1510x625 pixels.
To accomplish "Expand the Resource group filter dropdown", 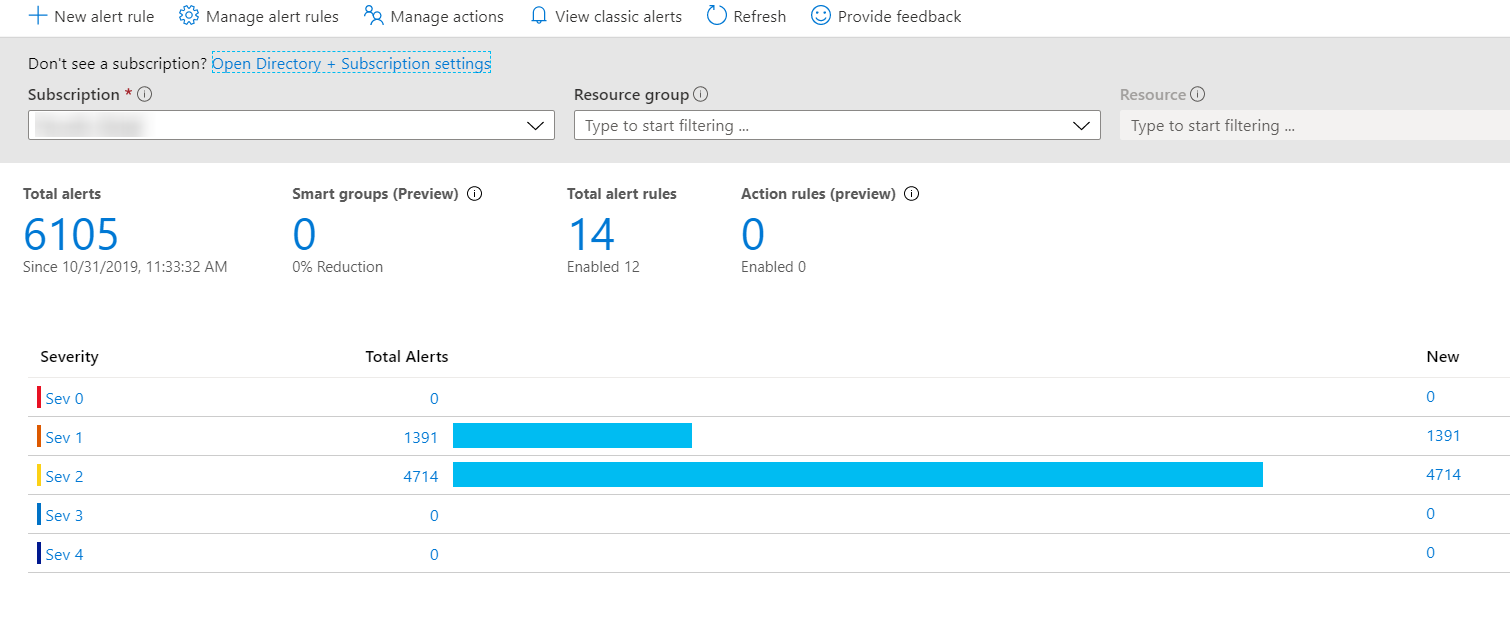I will click(x=1081, y=125).
